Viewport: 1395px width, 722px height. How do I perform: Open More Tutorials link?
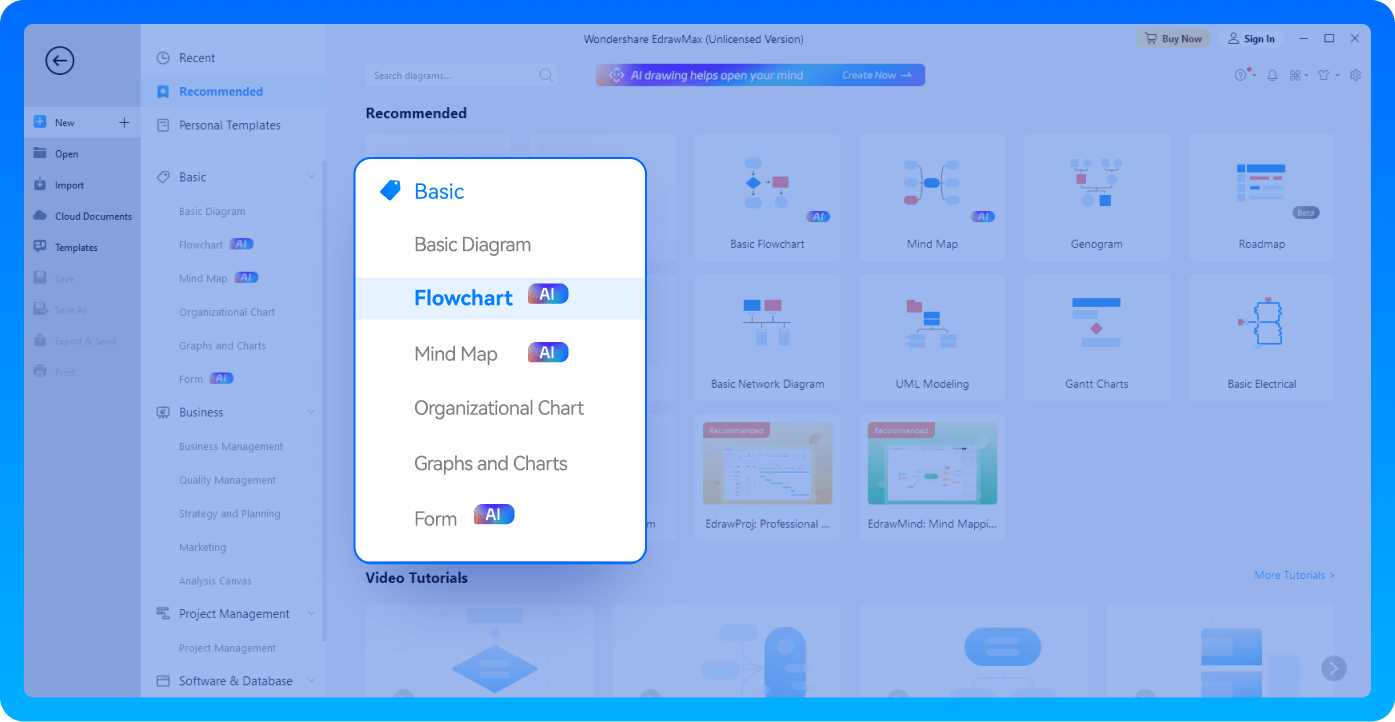pyautogui.click(x=1294, y=575)
